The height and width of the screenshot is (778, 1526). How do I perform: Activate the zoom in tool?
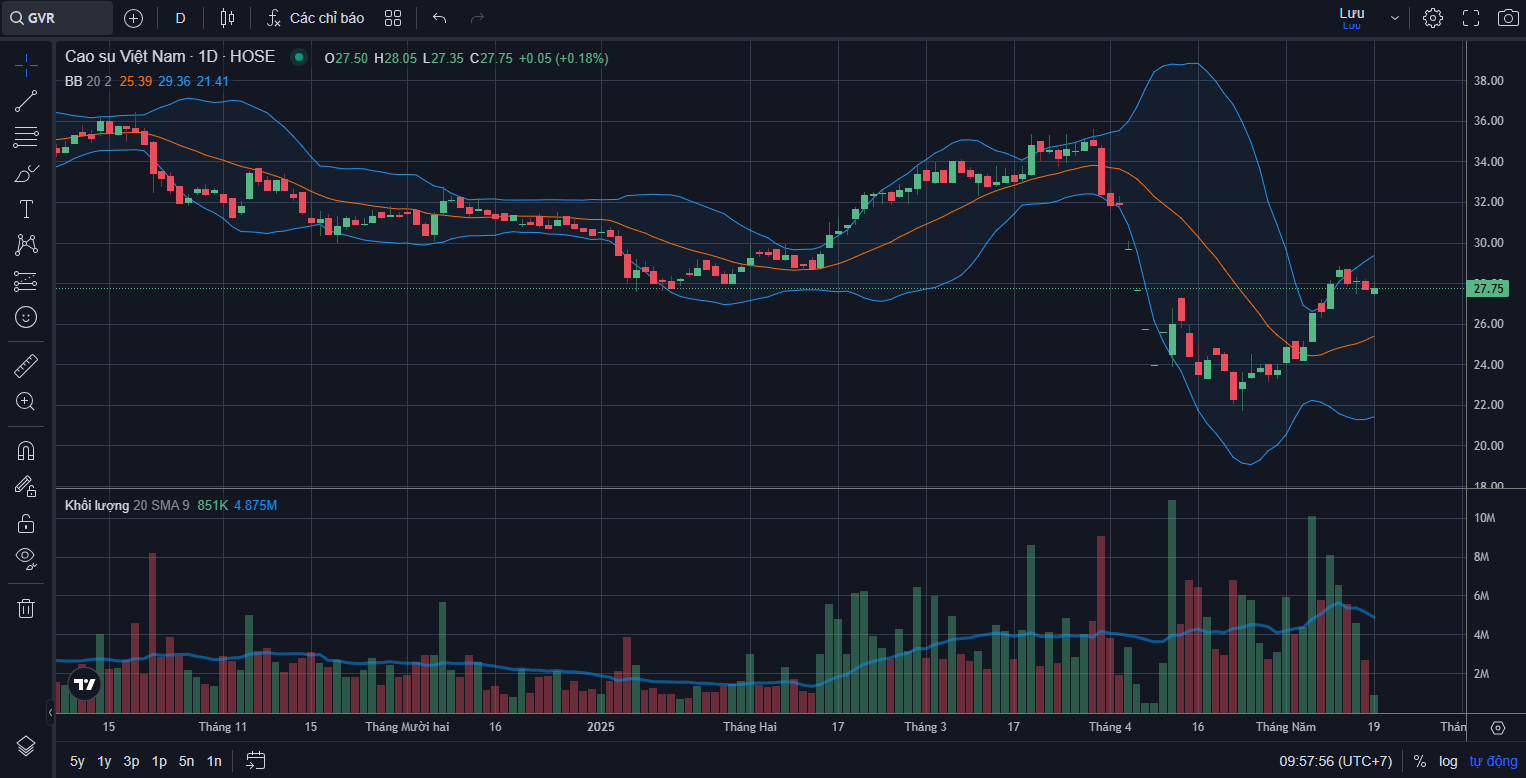click(26, 402)
